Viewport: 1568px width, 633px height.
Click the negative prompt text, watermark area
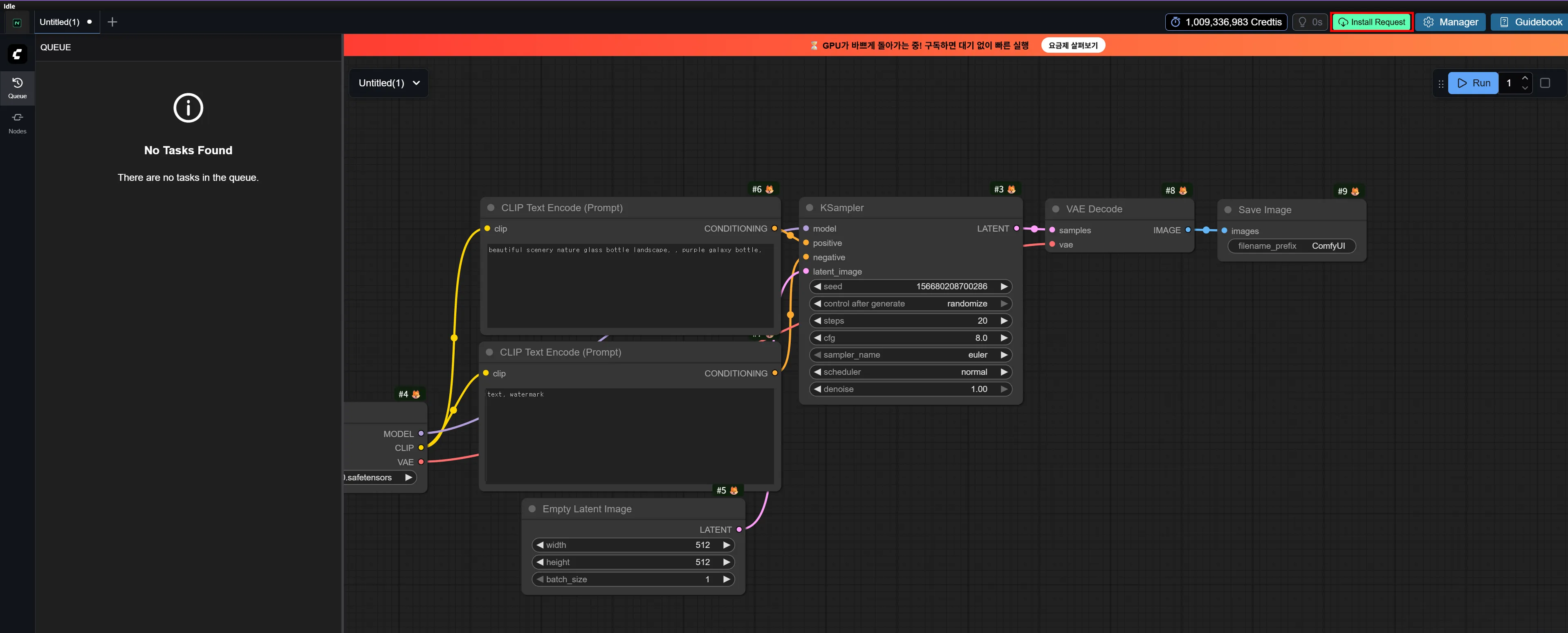[x=630, y=436]
